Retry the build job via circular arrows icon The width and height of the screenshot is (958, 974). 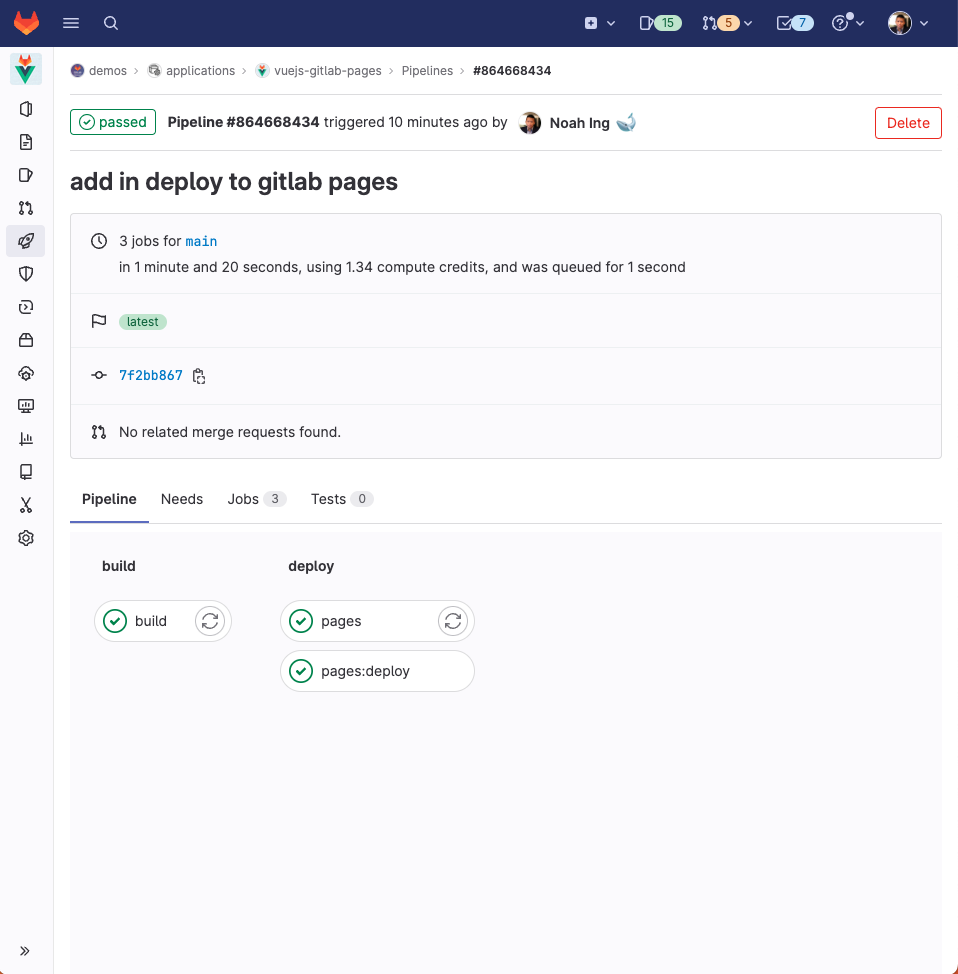point(210,621)
